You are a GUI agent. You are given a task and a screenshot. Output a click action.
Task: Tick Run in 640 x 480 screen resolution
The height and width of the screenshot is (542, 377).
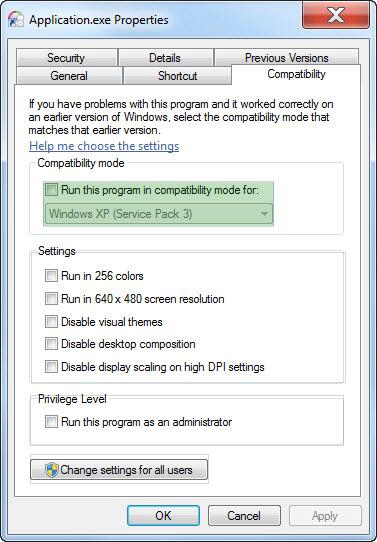point(51,299)
